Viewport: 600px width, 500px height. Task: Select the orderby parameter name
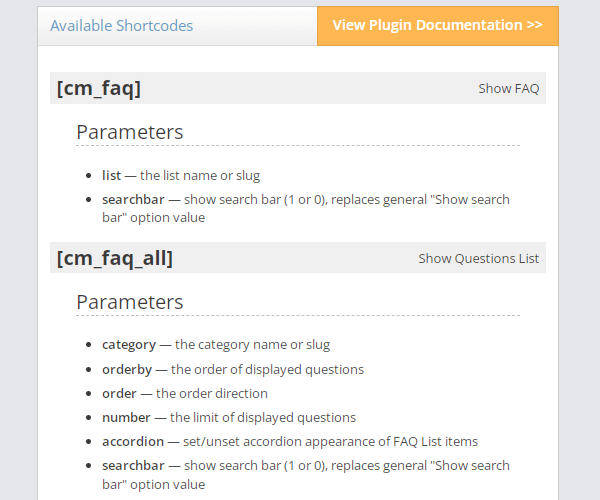(127, 370)
